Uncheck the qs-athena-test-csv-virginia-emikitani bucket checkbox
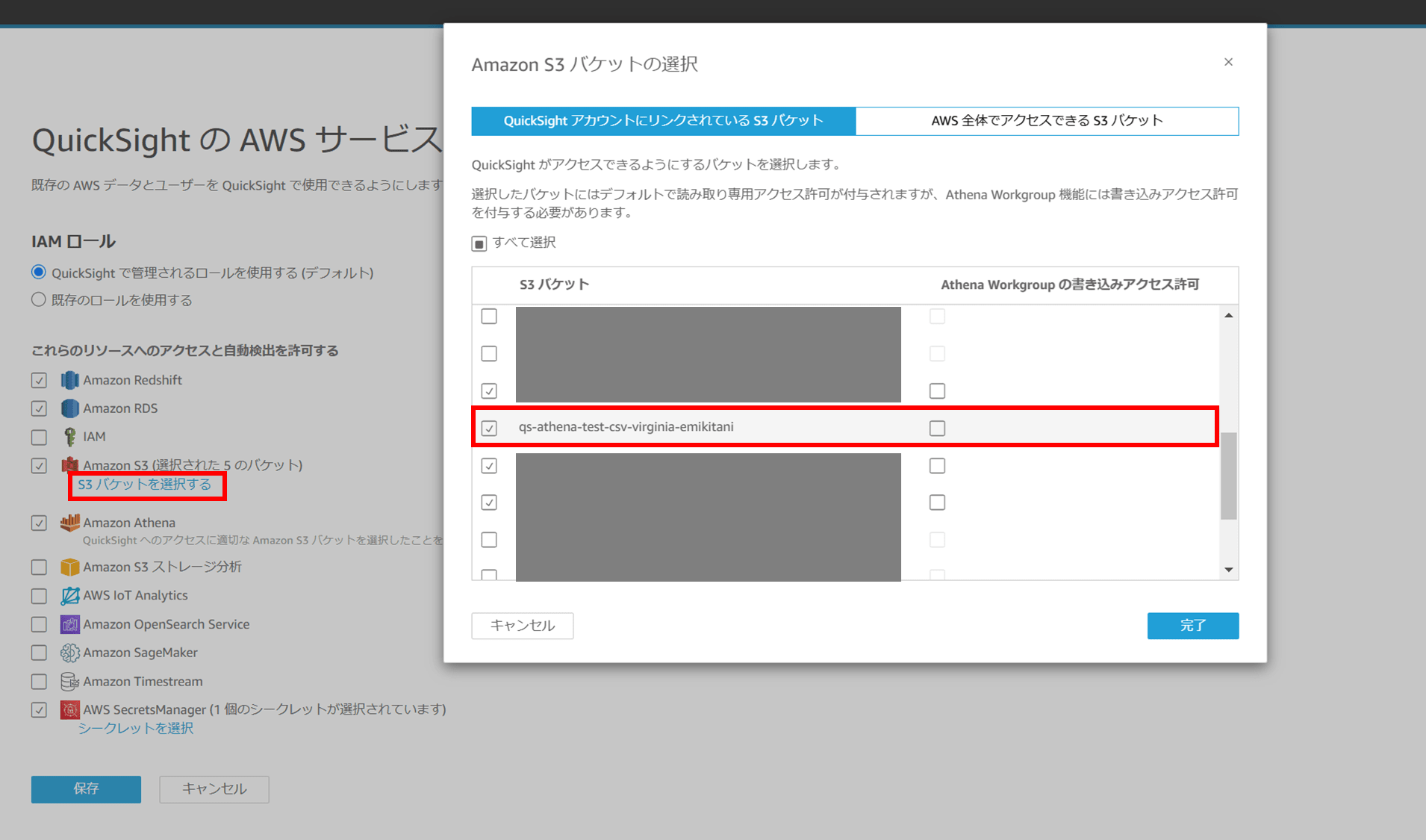This screenshot has width=1426, height=840. click(489, 428)
